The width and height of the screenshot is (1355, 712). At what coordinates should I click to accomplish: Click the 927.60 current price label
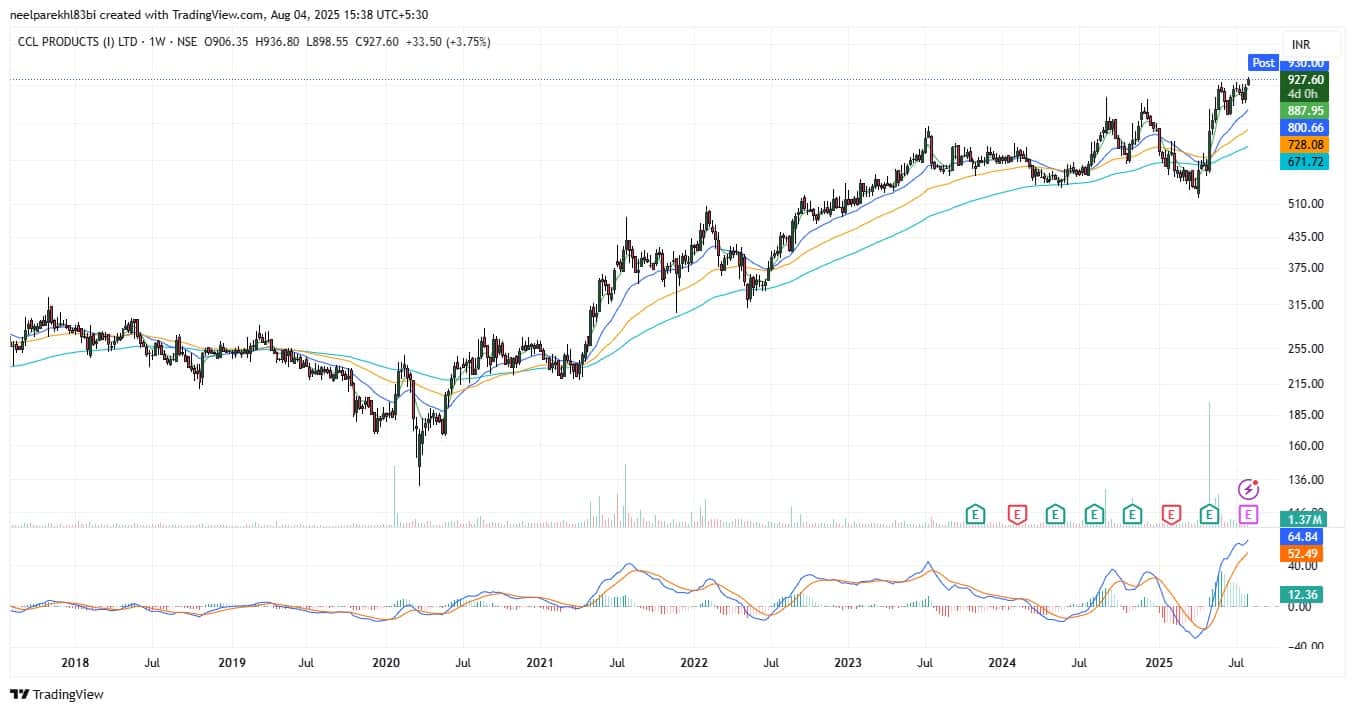[x=1306, y=80]
